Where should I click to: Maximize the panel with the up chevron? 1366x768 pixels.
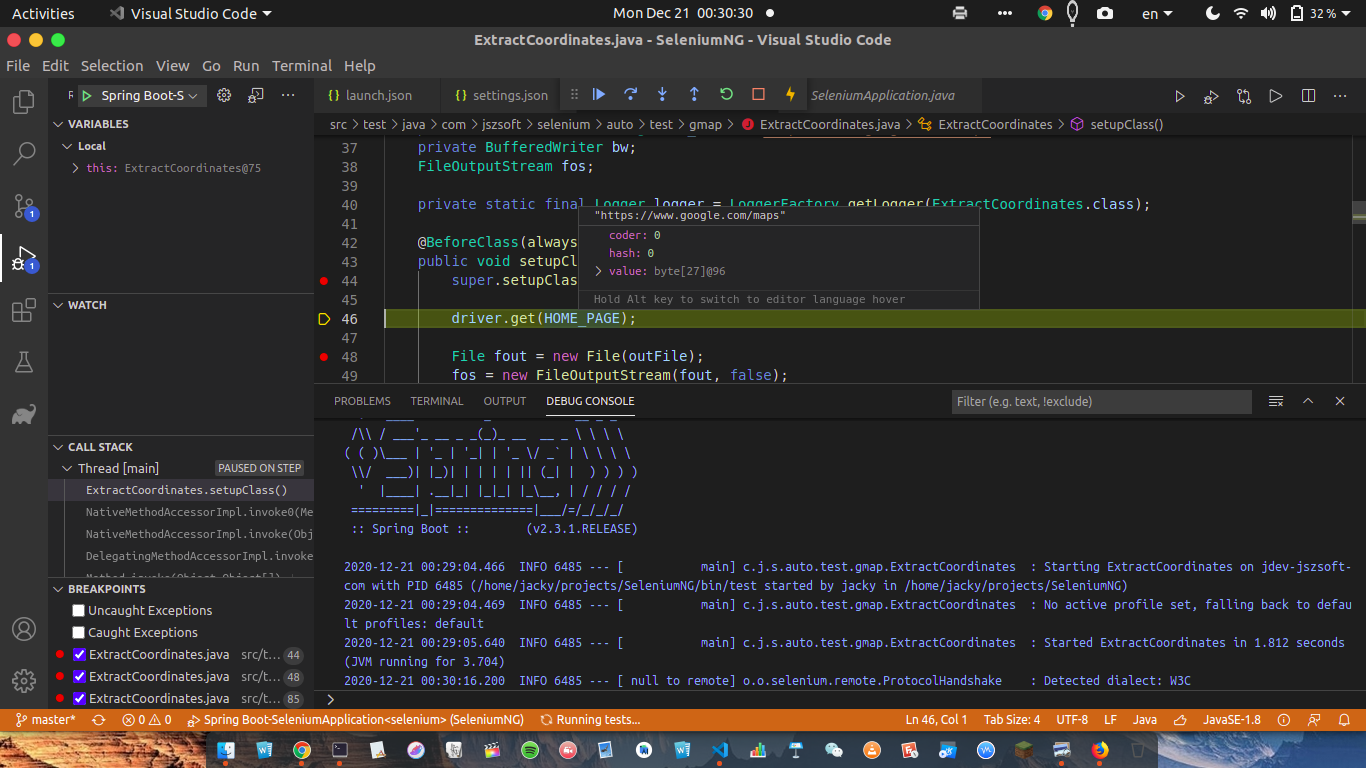point(1308,401)
